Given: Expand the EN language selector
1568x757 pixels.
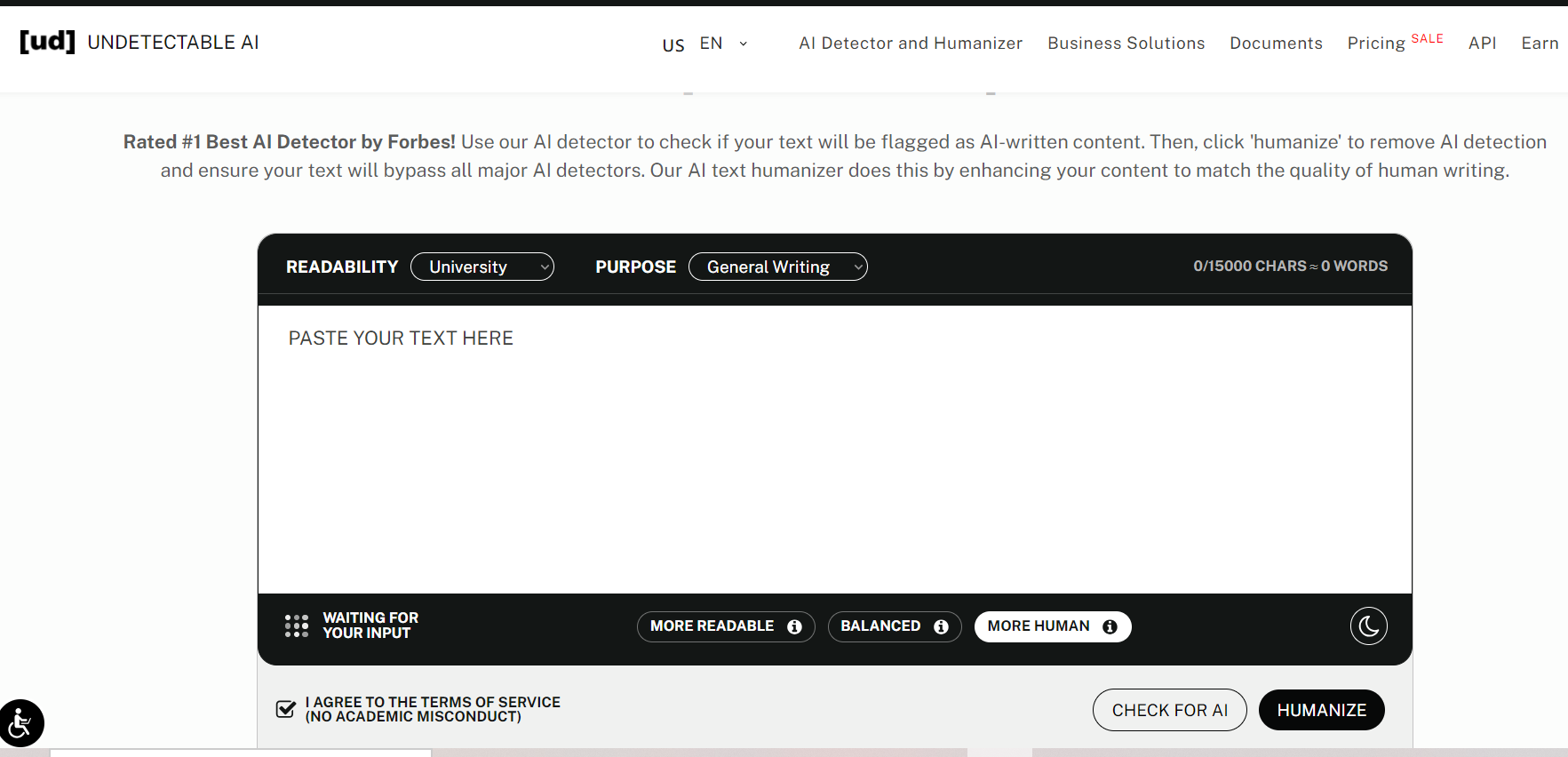Looking at the screenshot, I should coord(723,44).
